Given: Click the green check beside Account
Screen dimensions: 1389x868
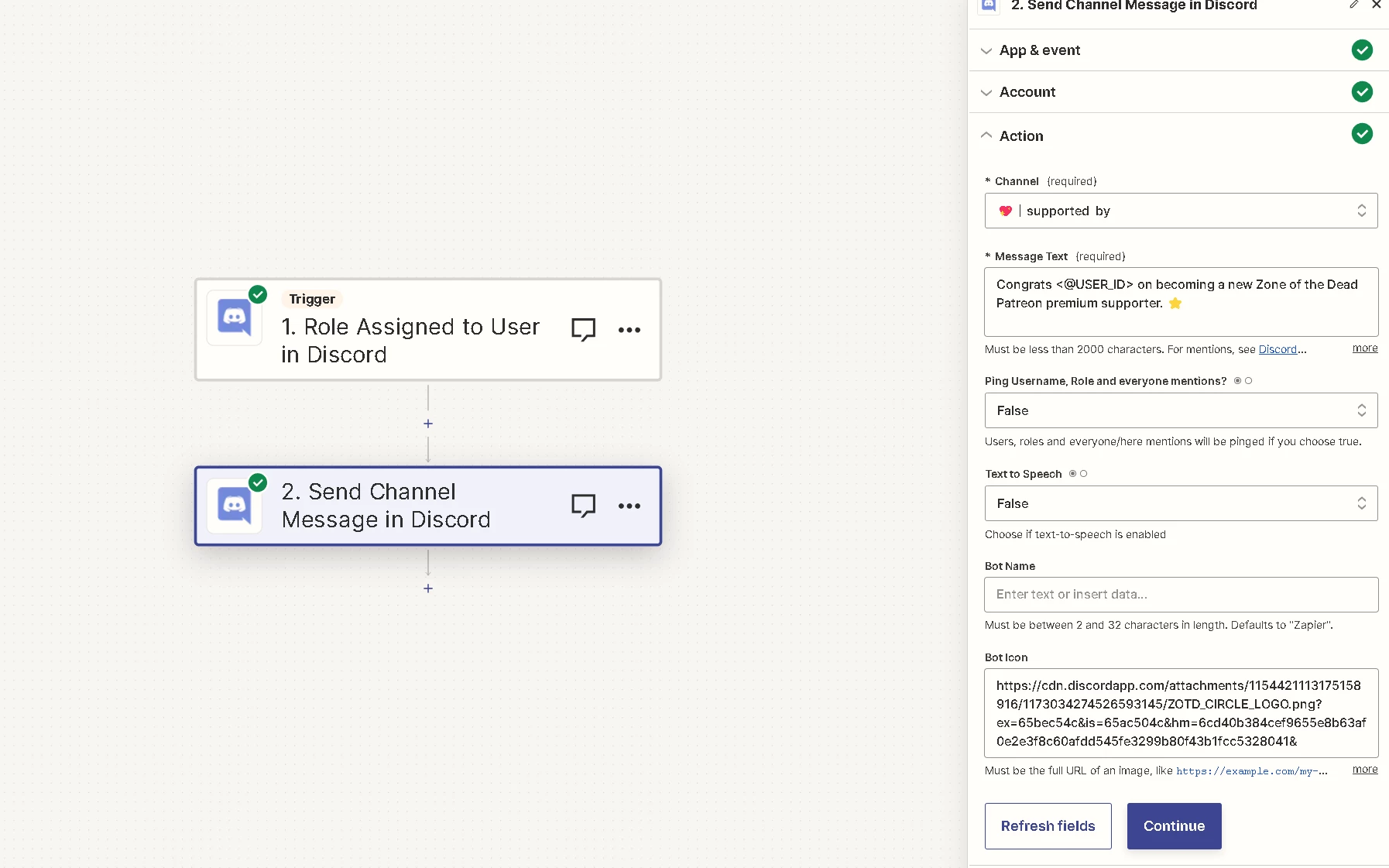Looking at the screenshot, I should click(x=1362, y=92).
